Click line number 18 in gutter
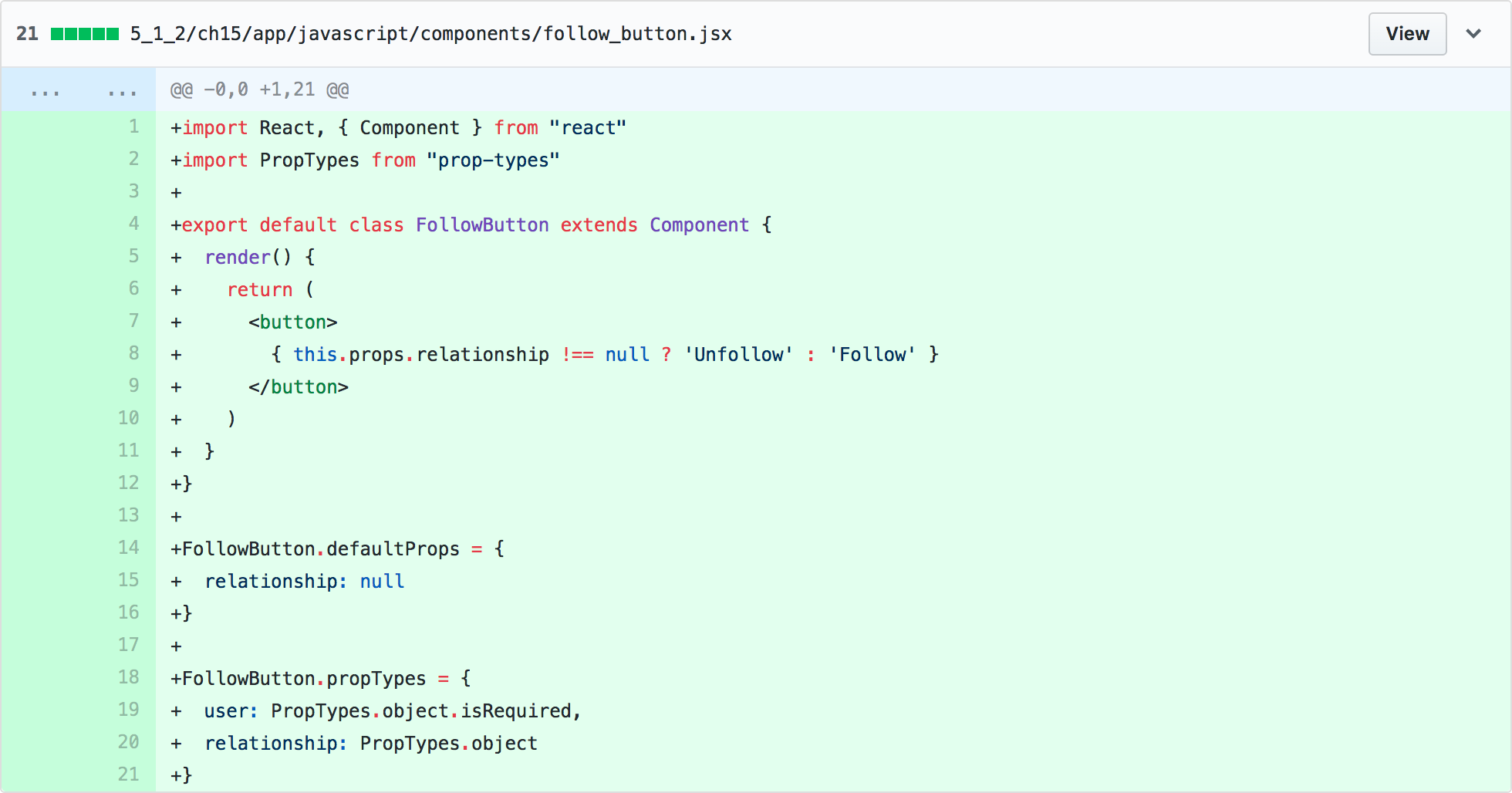Image resolution: width=1512 pixels, height=793 pixels. click(129, 677)
